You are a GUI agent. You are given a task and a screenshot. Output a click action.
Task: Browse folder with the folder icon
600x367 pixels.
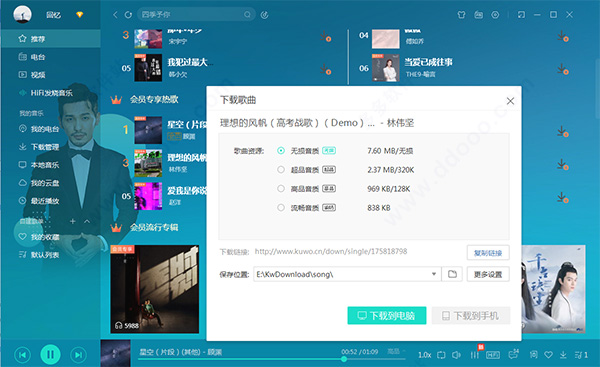coord(452,274)
